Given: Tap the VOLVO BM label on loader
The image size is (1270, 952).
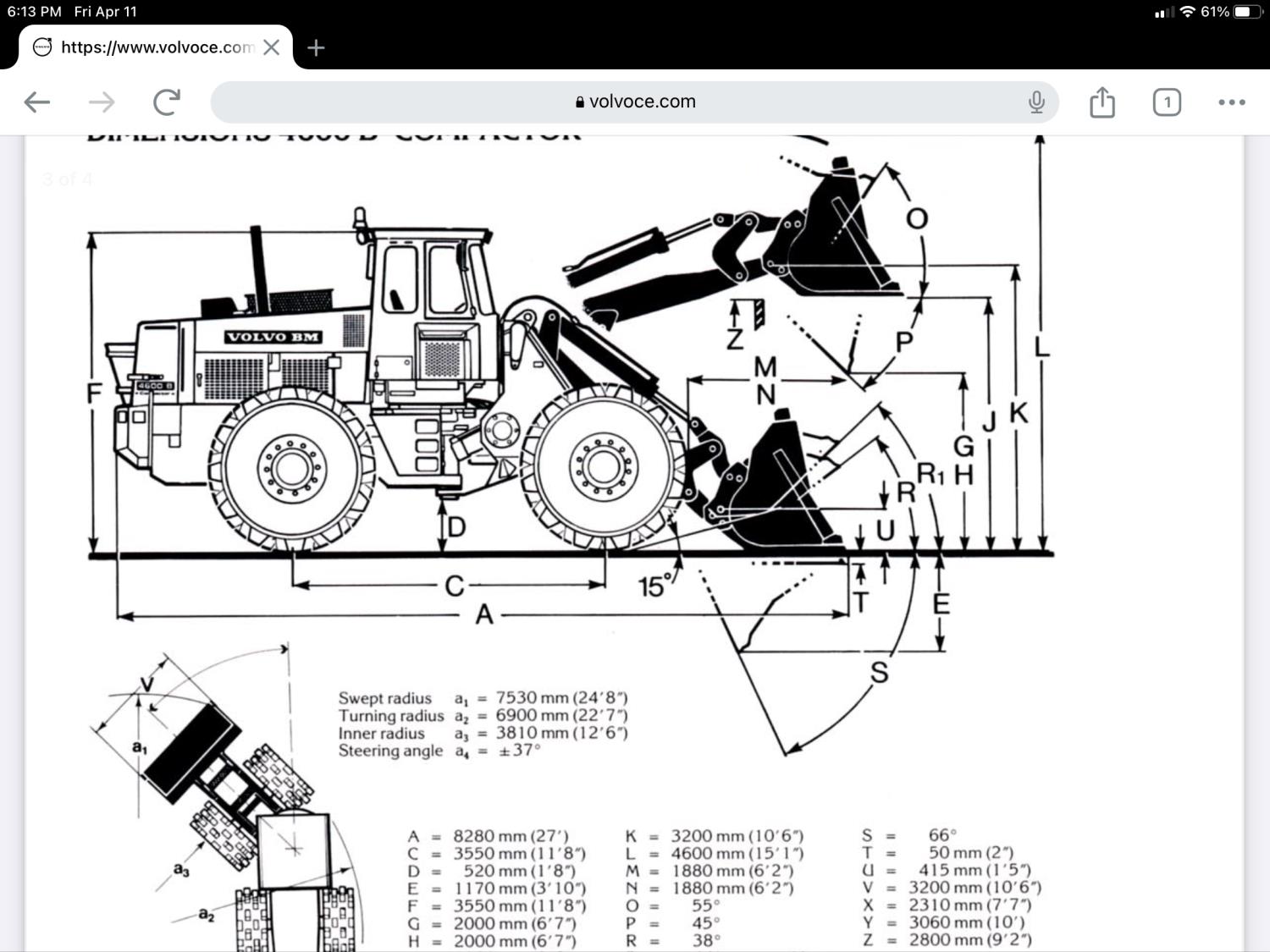Looking at the screenshot, I should point(273,337).
